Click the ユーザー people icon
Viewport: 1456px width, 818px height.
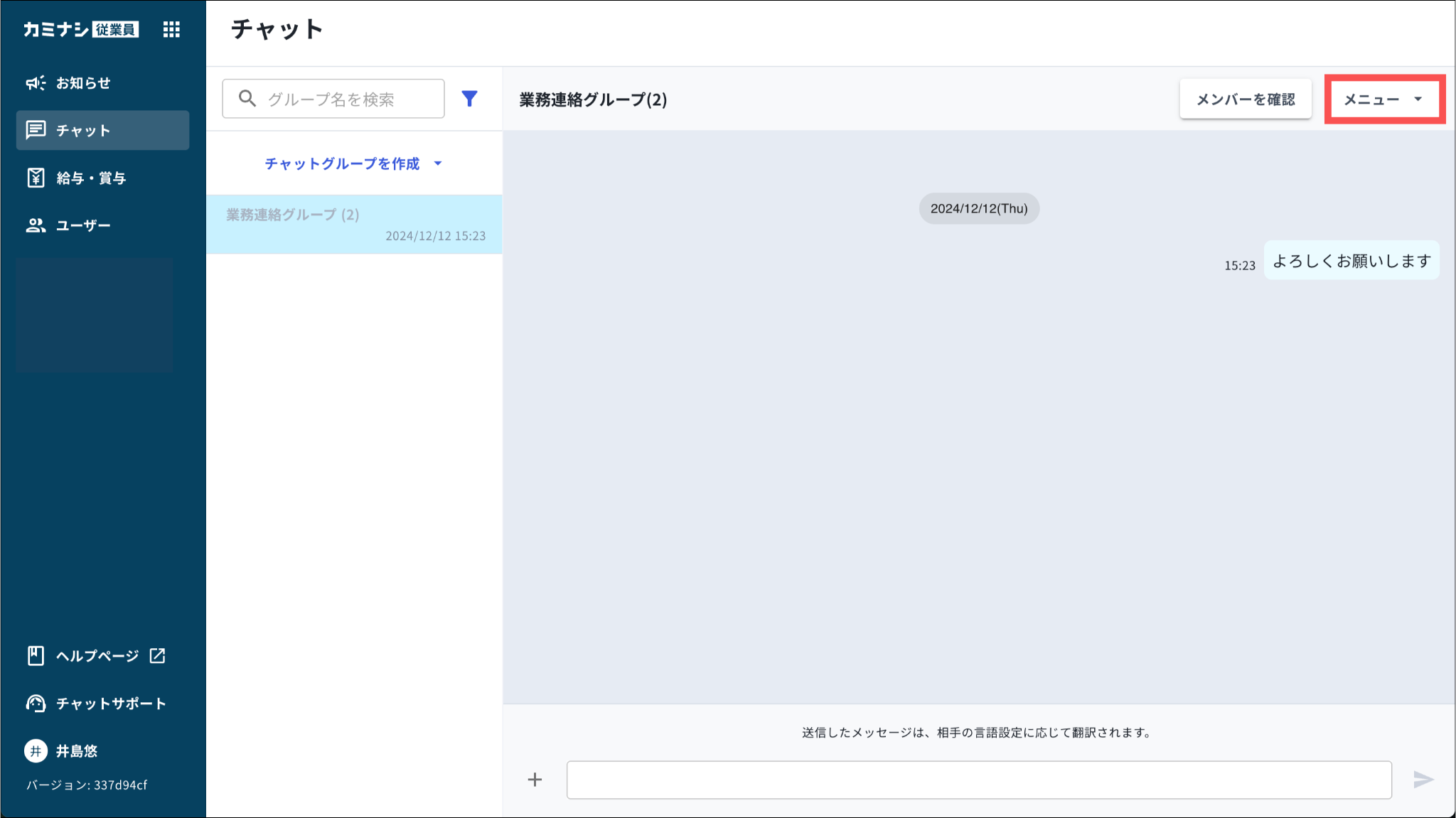point(36,225)
